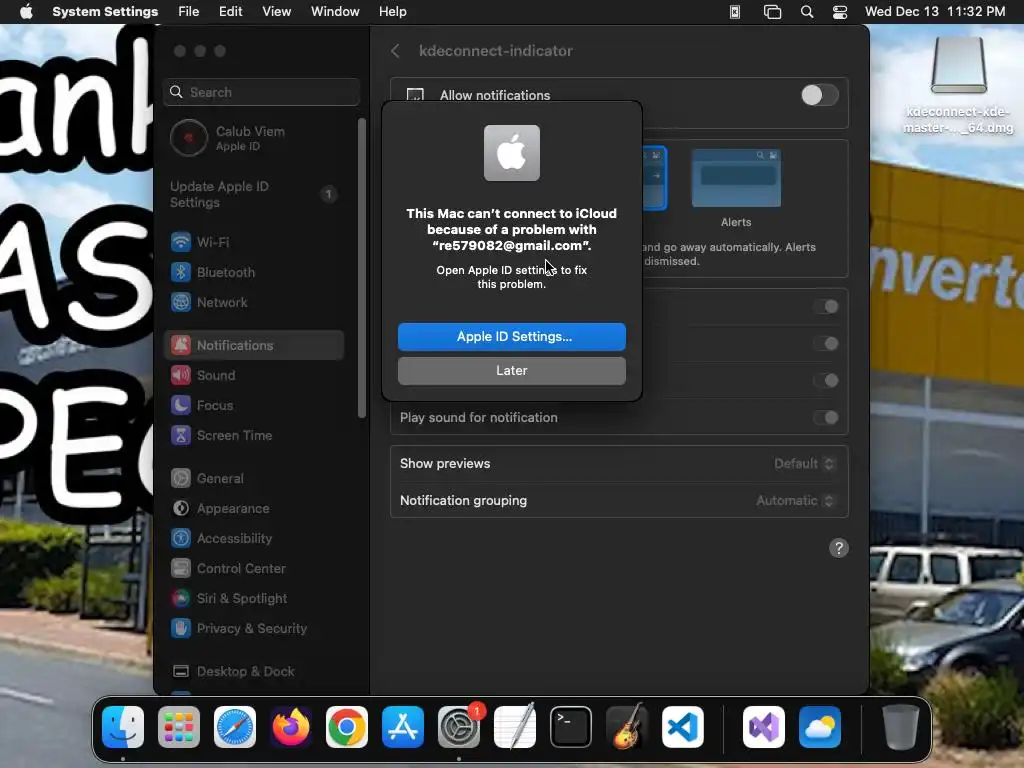Image resolution: width=1024 pixels, height=768 pixels.
Task: Open Notification grouping Automatic dropdown
Action: tap(795, 501)
